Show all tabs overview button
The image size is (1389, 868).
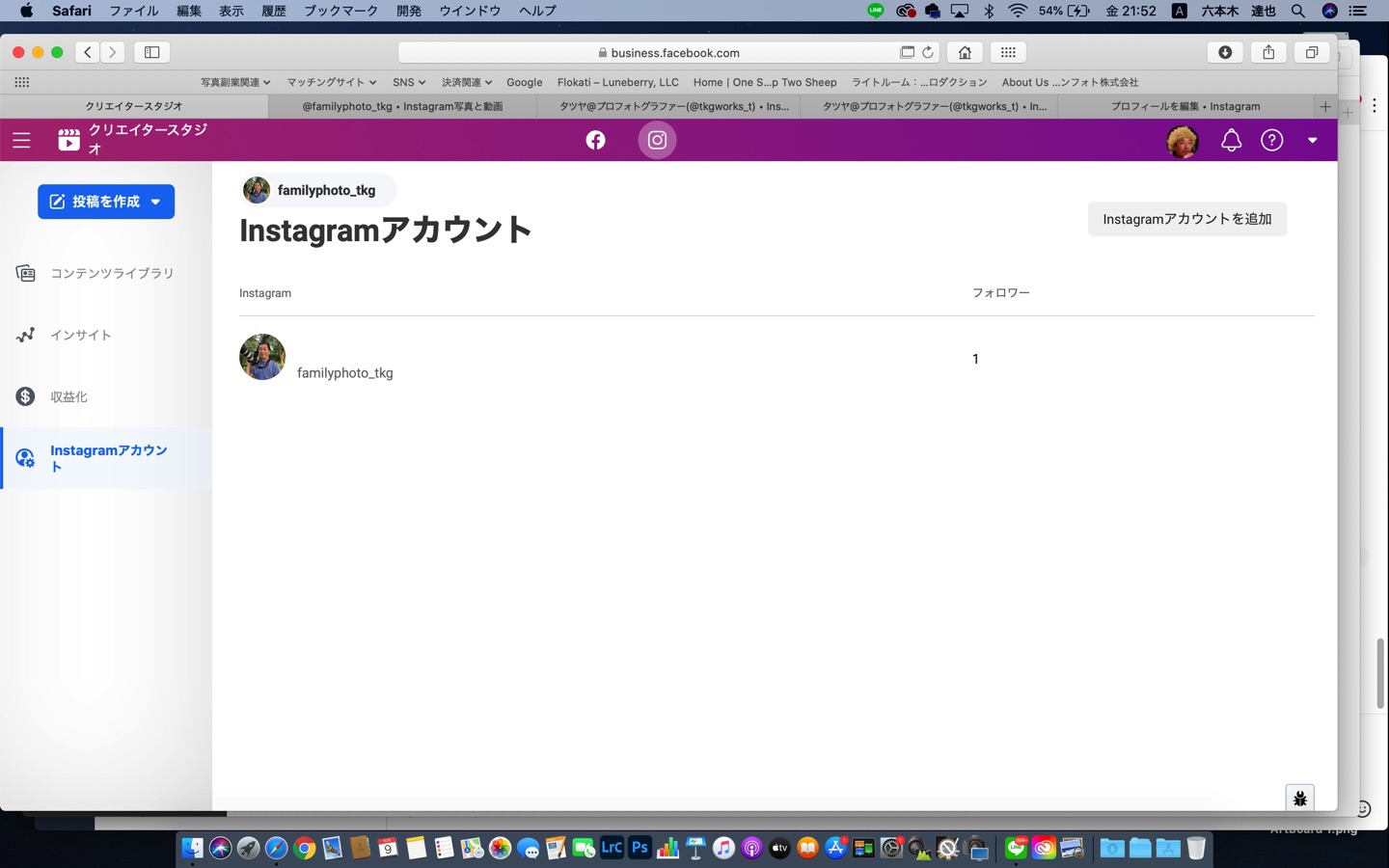pyautogui.click(x=1312, y=52)
